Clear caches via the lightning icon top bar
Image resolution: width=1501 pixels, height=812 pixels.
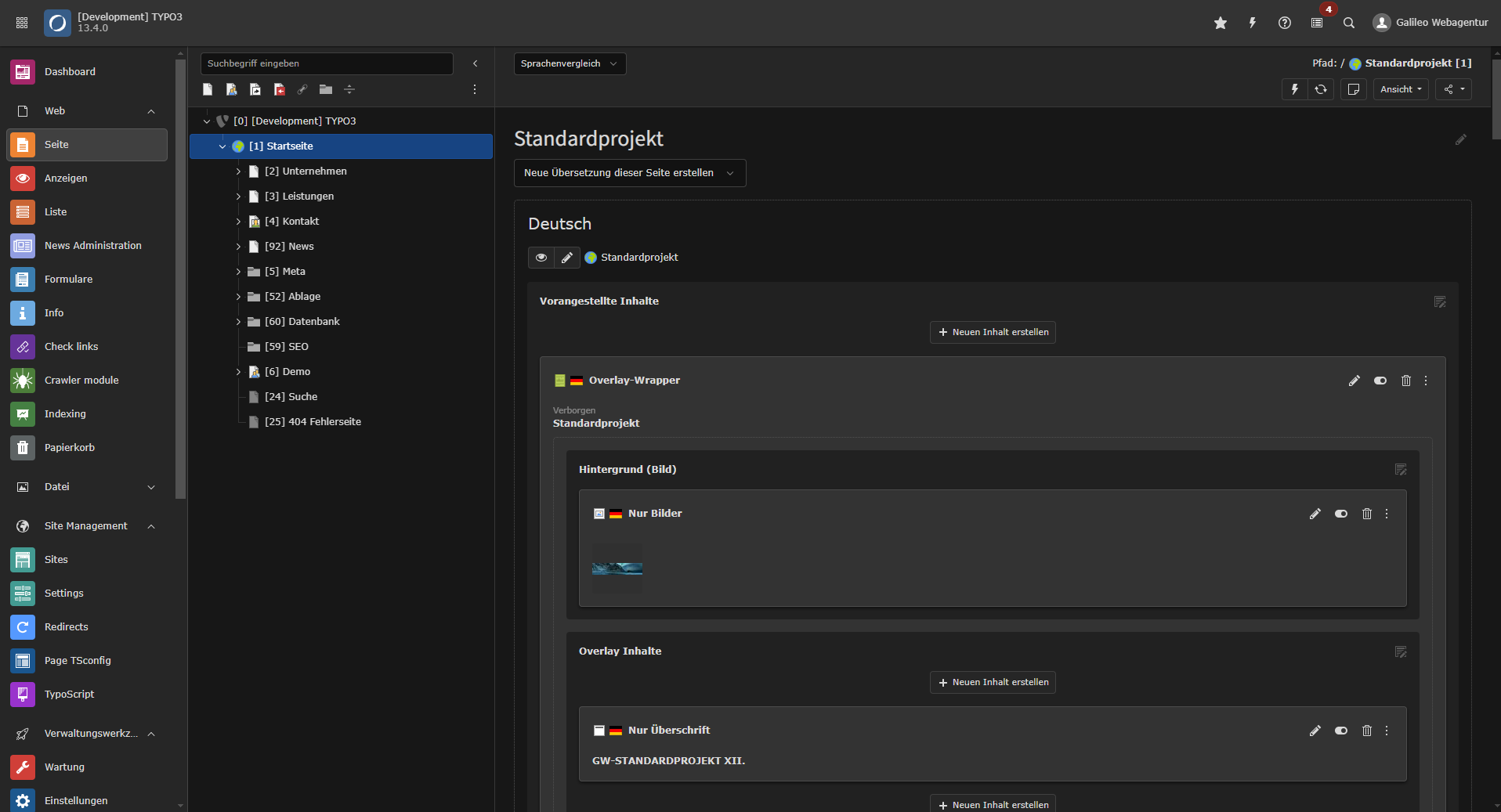[1251, 23]
